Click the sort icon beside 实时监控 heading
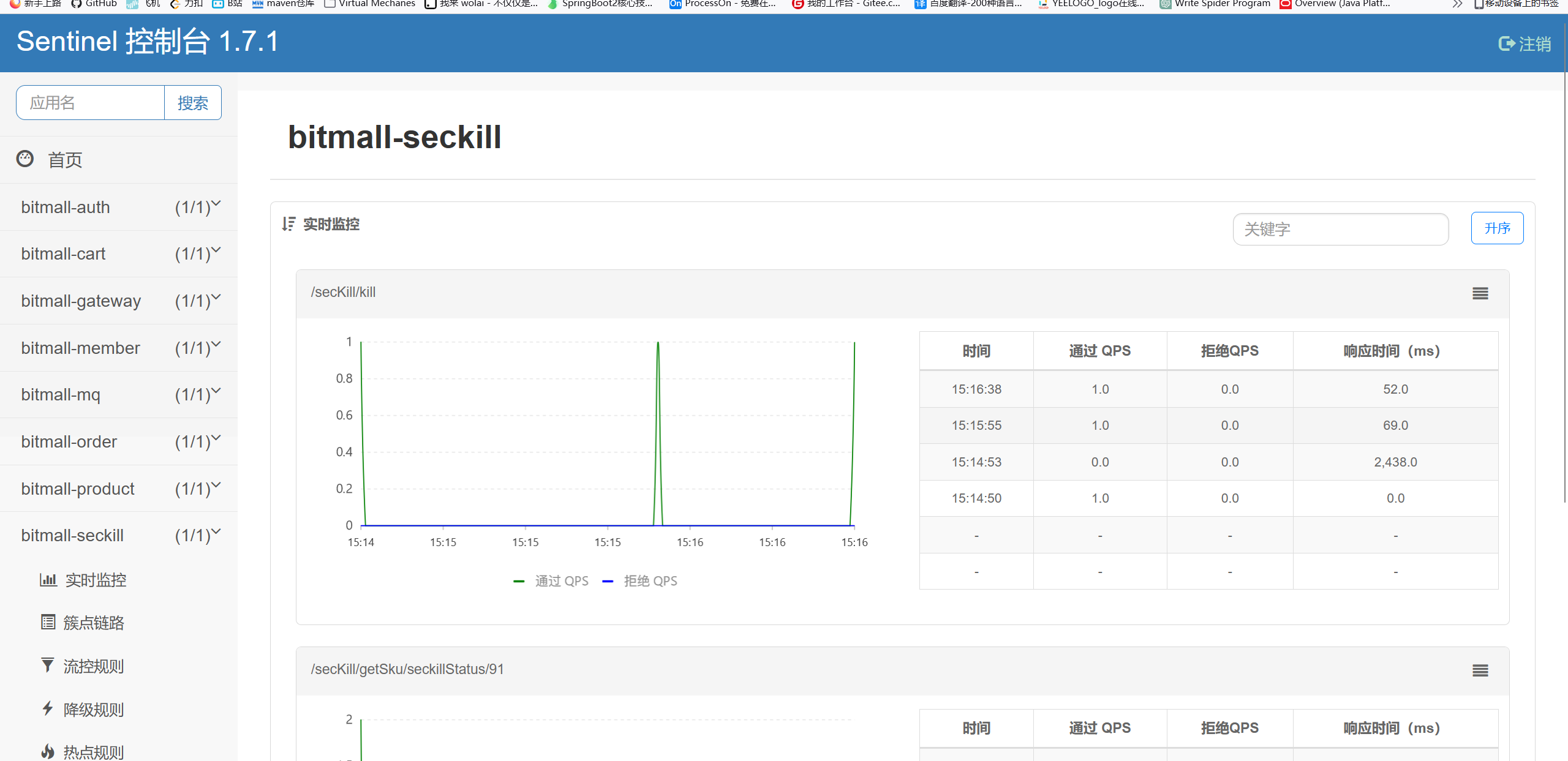 tap(288, 224)
